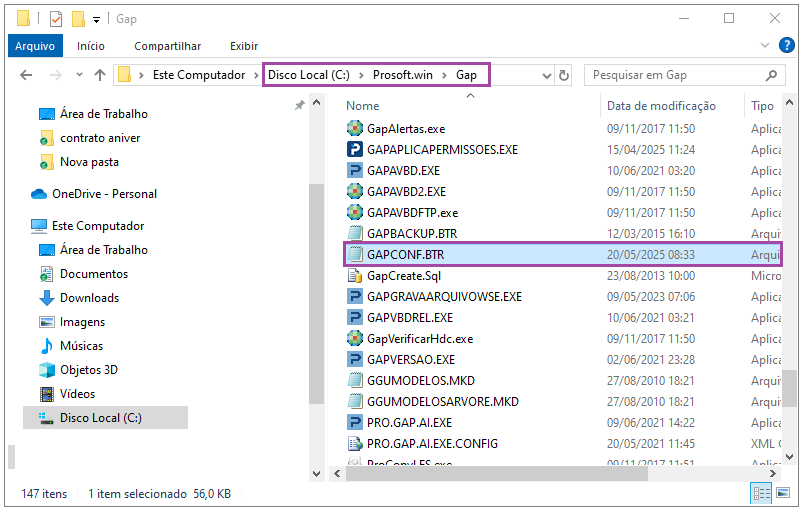The image size is (804, 513).
Task: Open the address bar history dropdown
Action: pyautogui.click(x=546, y=75)
